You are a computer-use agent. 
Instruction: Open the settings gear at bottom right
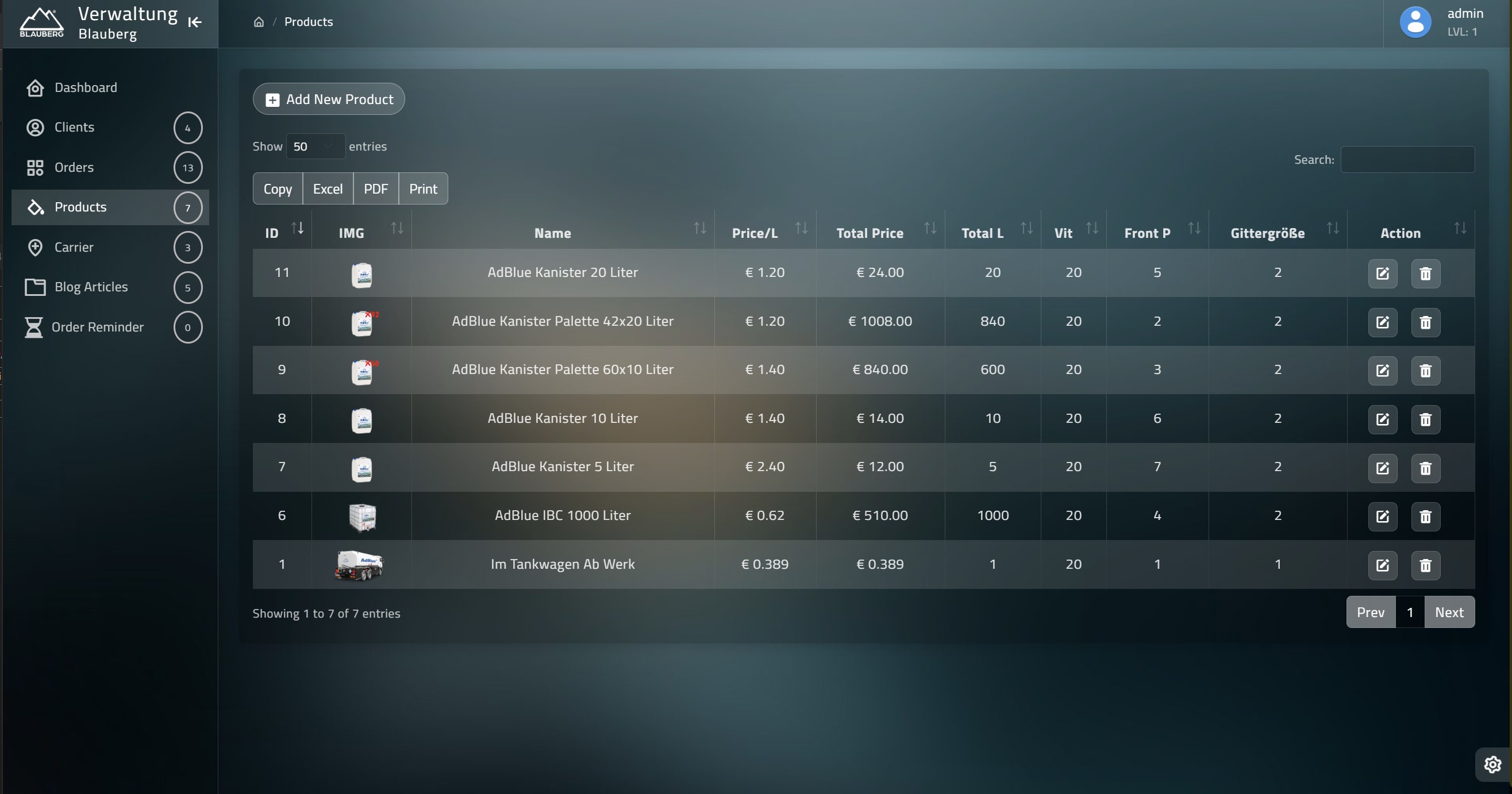(x=1492, y=764)
